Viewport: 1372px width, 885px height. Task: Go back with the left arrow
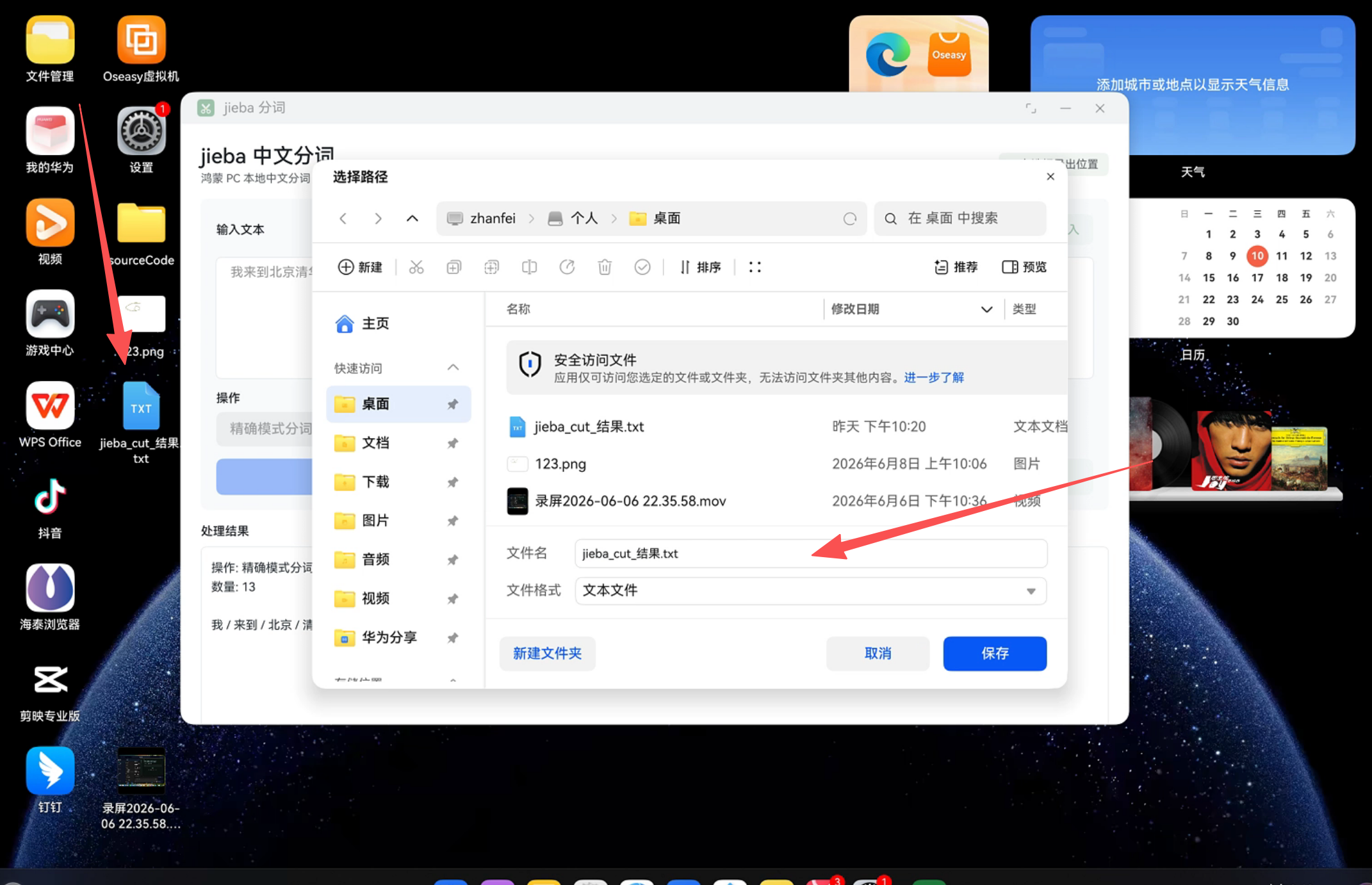point(343,218)
